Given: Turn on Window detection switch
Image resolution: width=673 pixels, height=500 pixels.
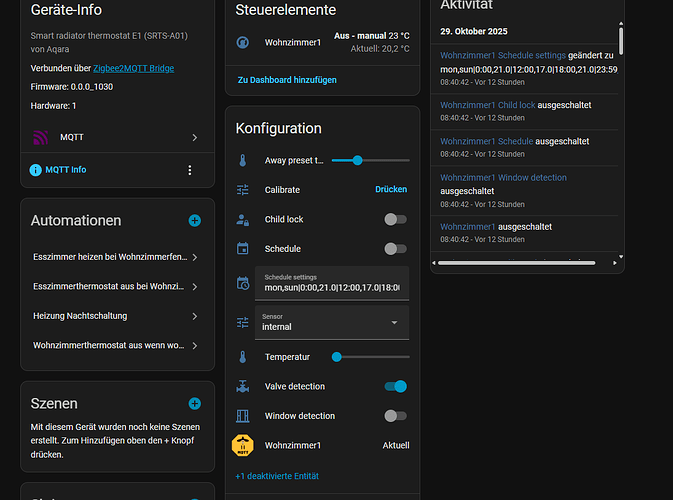Looking at the screenshot, I should [x=395, y=416].
